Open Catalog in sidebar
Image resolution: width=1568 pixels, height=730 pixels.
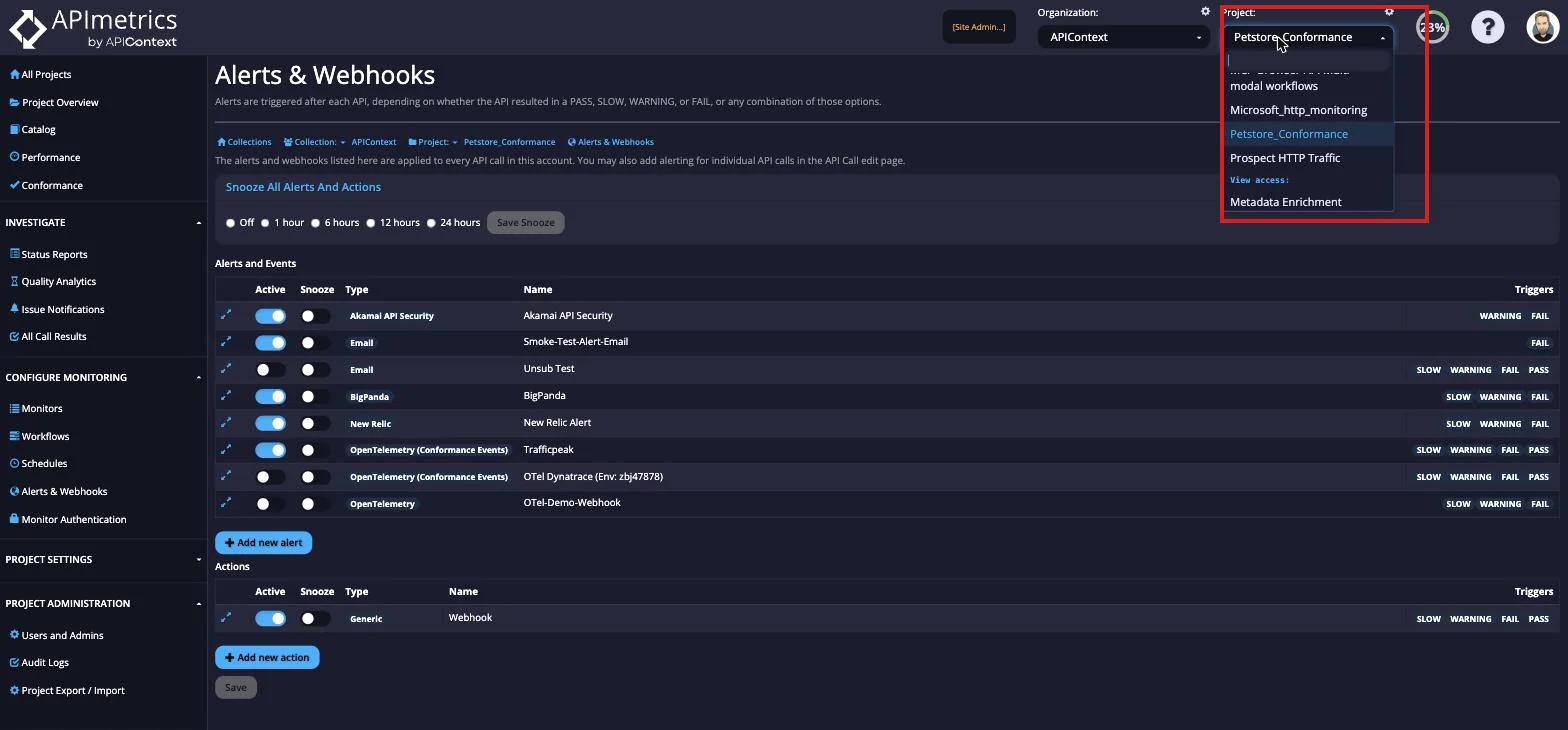[x=32, y=129]
